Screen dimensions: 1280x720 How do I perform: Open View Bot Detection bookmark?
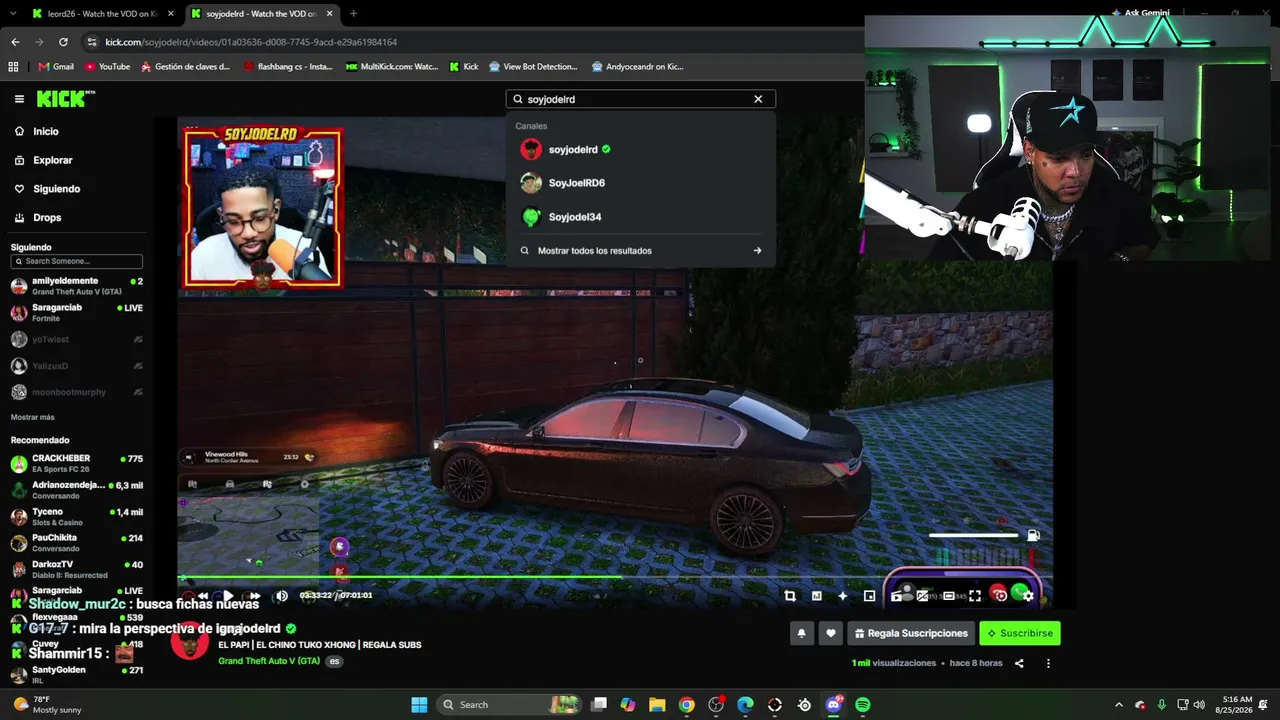tap(533, 67)
